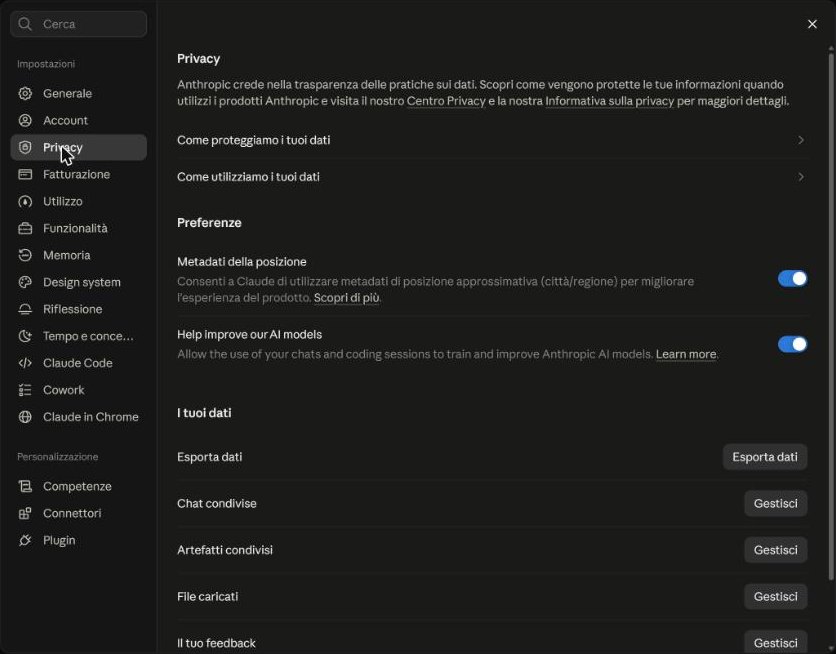This screenshot has height=654, width=836.
Task: Click the Utilizzo gauge icon
Action: [25, 201]
